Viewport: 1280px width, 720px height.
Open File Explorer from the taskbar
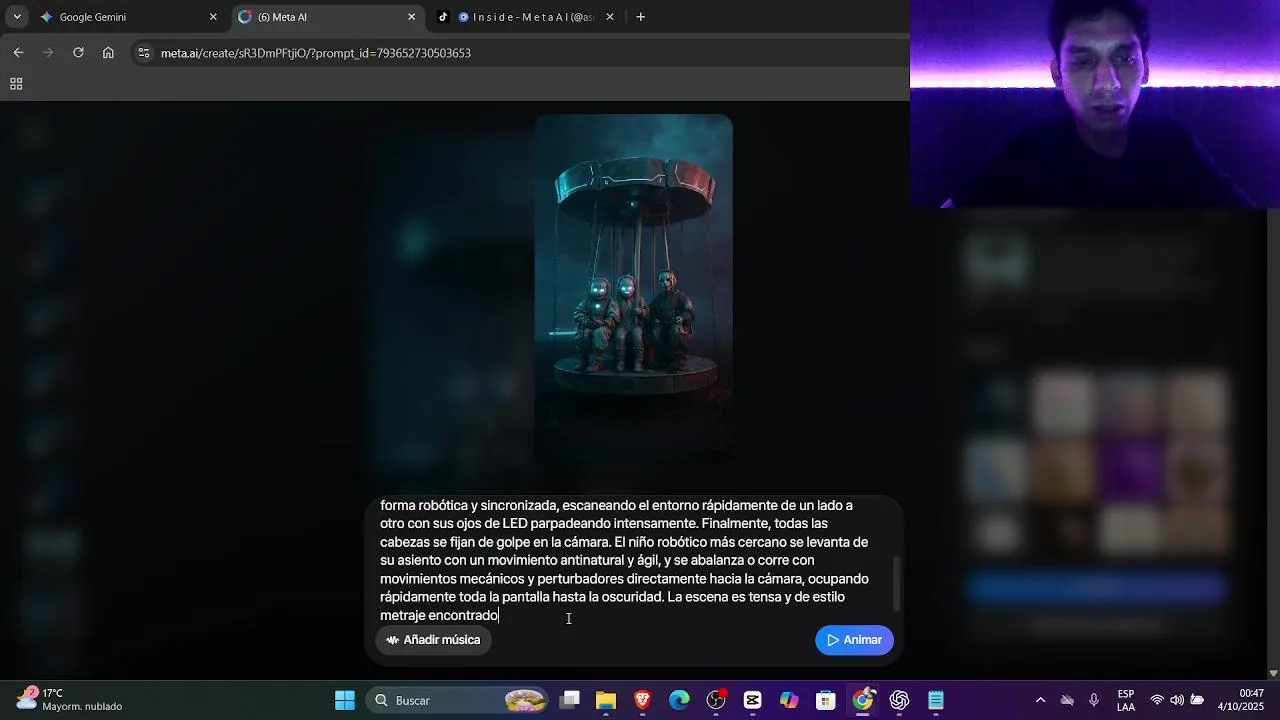tap(606, 700)
